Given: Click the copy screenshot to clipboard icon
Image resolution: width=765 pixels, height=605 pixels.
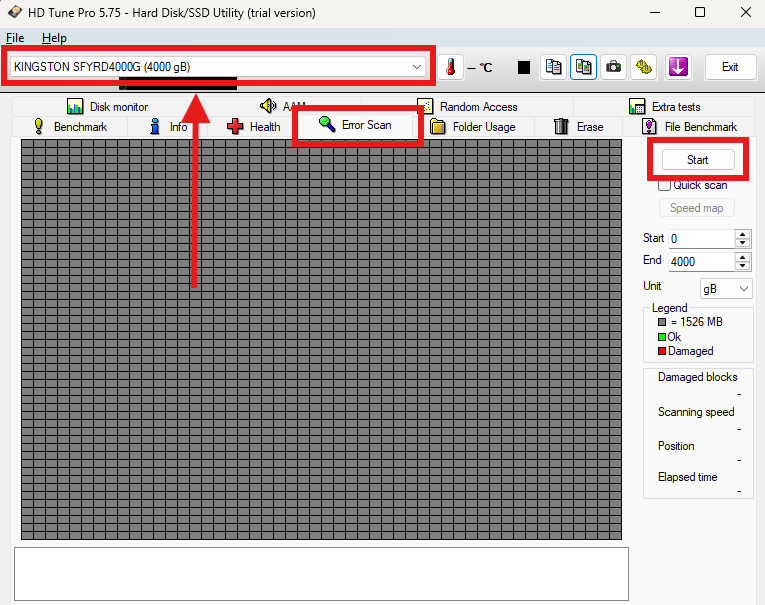Looking at the screenshot, I should tap(583, 67).
